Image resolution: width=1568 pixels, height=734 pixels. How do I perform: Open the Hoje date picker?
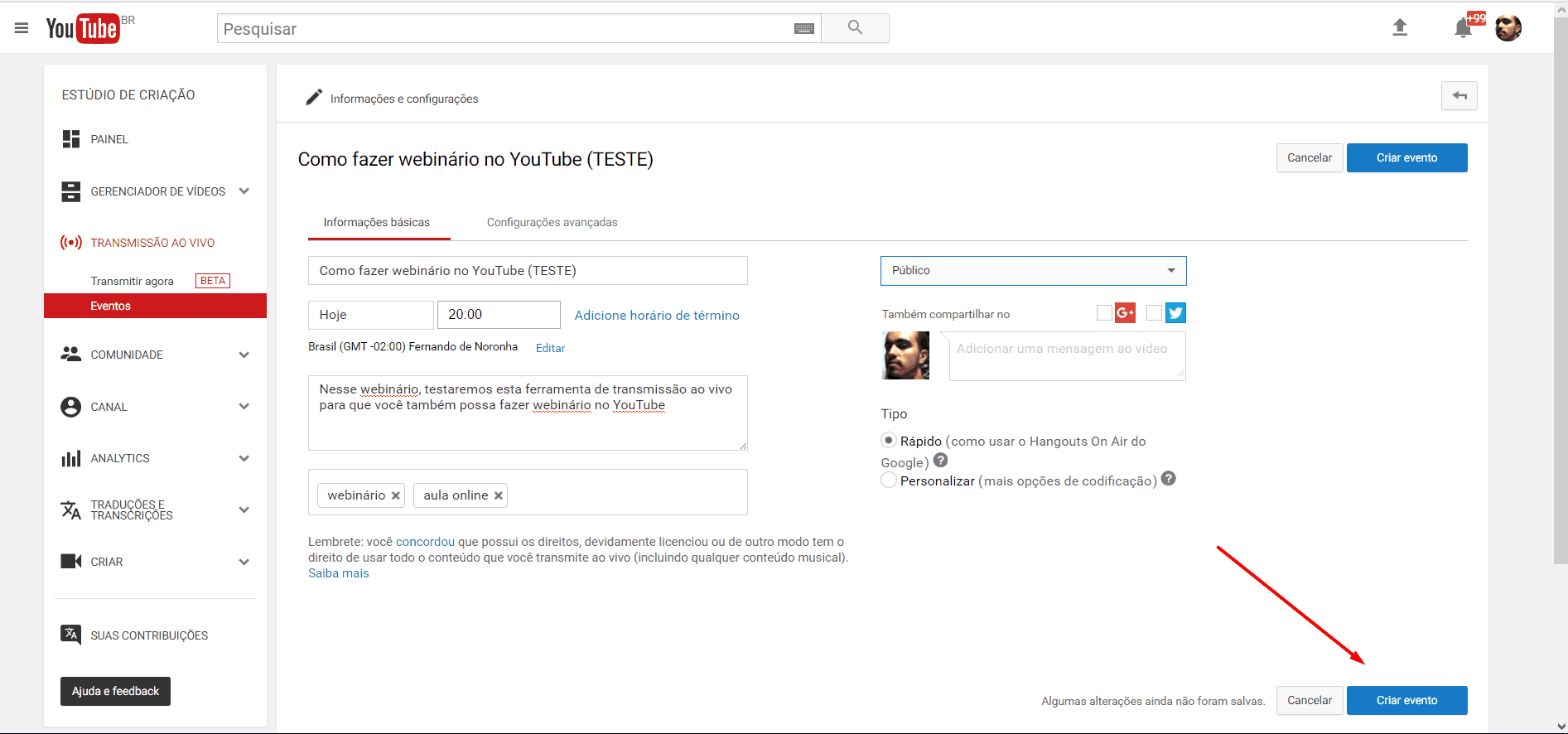tap(371, 315)
